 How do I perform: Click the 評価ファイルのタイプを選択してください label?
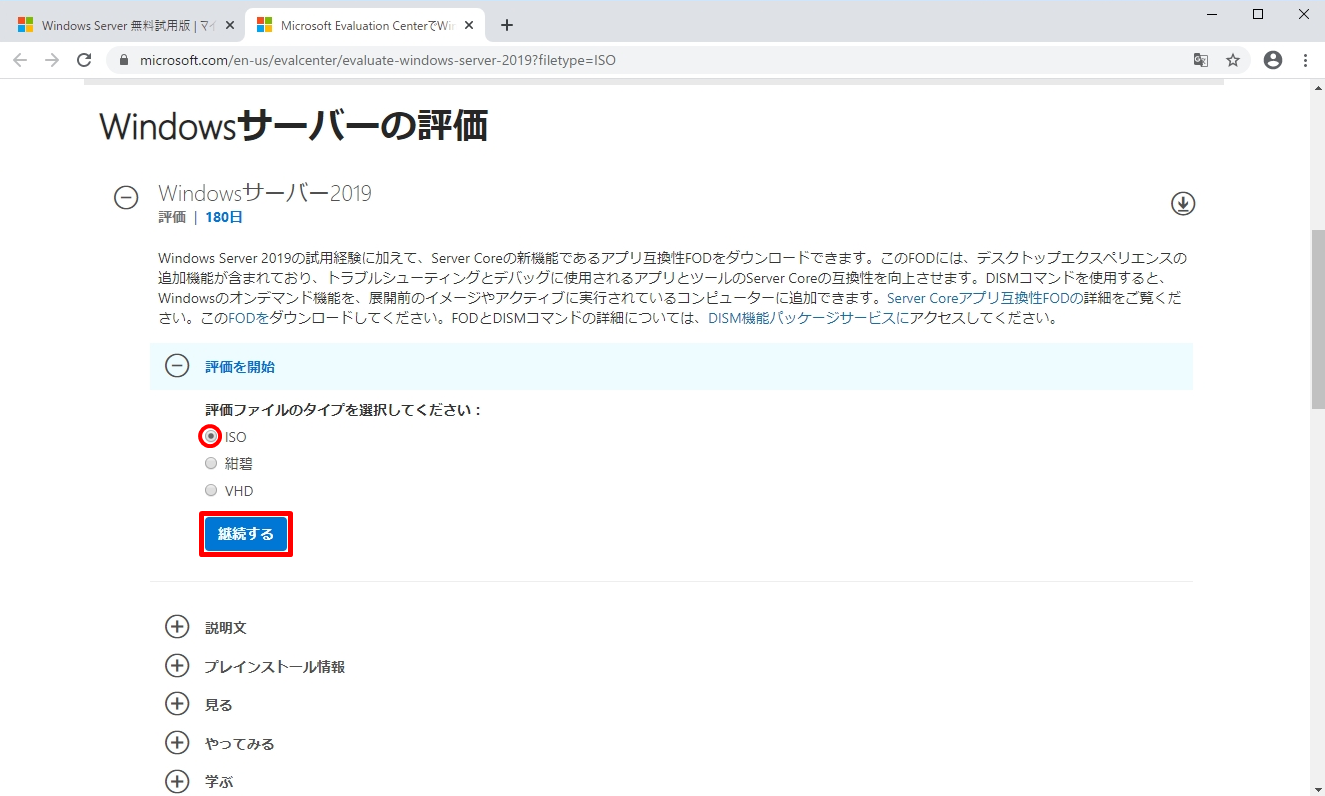(x=344, y=410)
